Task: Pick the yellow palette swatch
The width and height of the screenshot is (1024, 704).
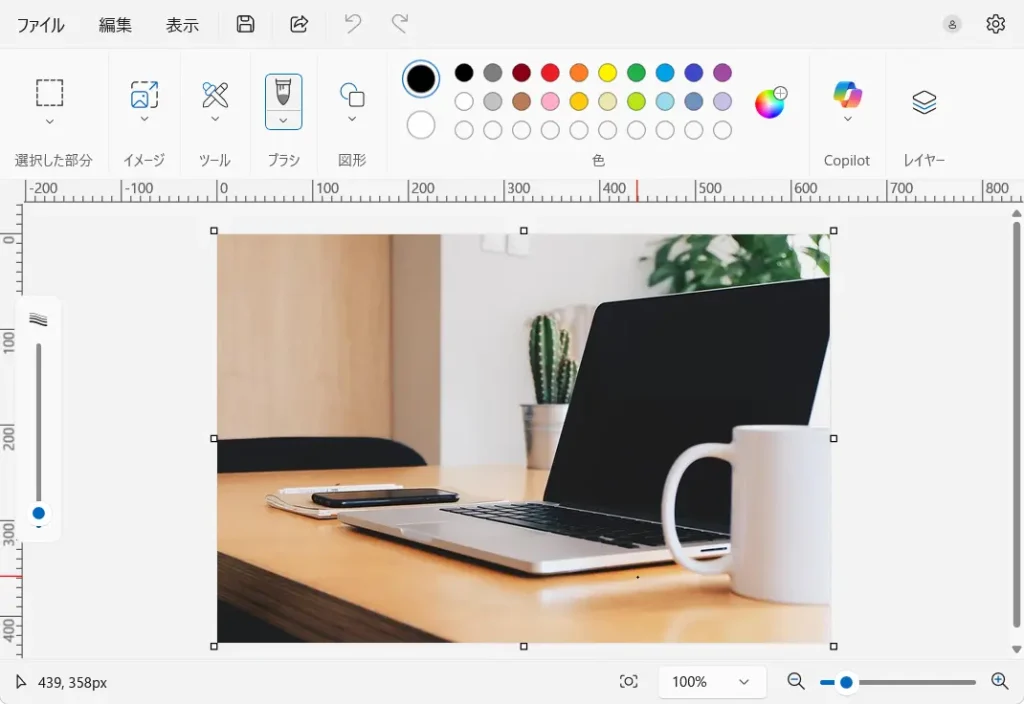Action: (607, 72)
